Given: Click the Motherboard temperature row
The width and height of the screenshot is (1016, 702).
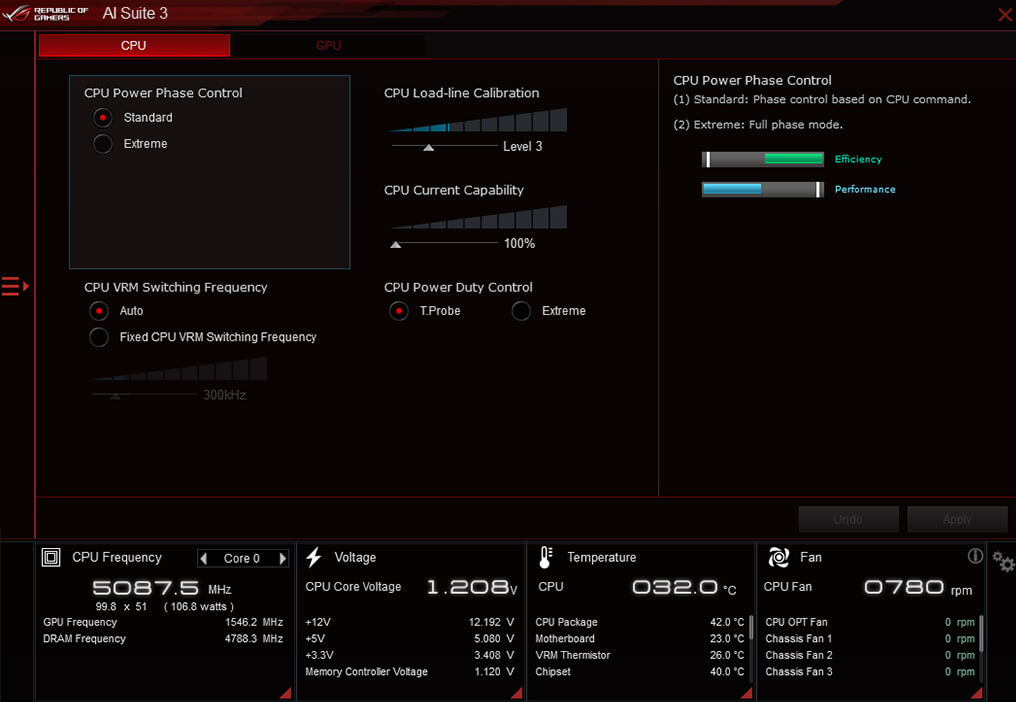Looking at the screenshot, I should (640, 638).
